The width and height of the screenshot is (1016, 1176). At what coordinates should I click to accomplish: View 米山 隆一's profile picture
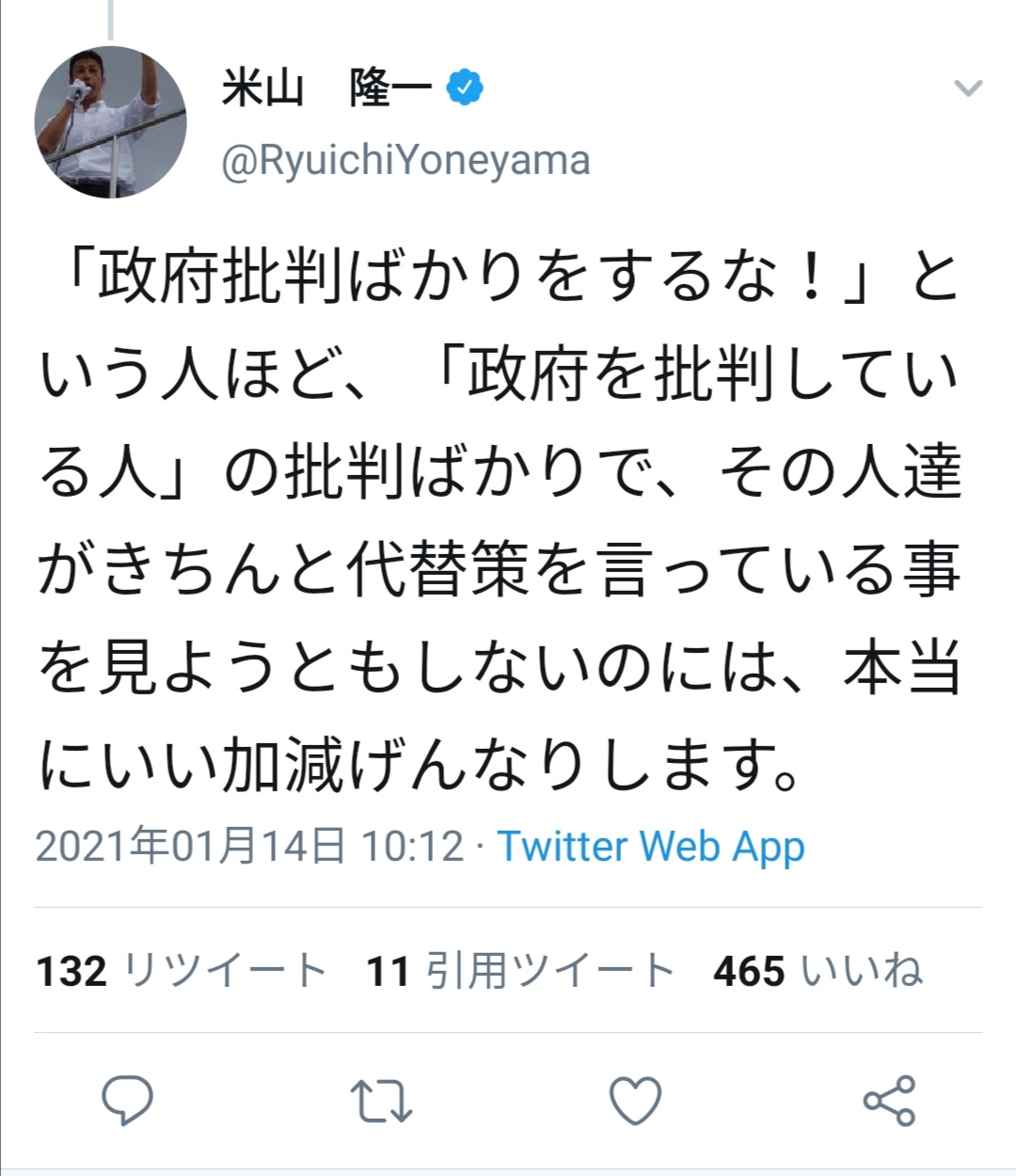111,122
